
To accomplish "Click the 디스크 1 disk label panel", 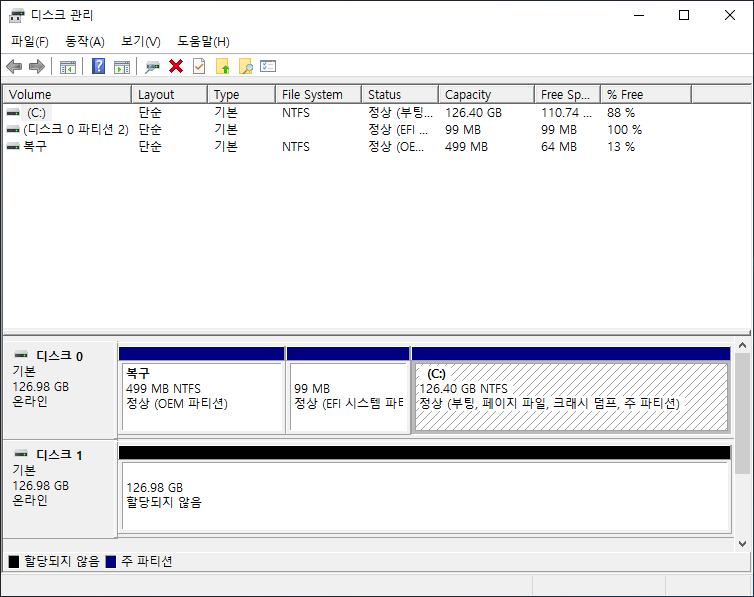I will 60,488.
